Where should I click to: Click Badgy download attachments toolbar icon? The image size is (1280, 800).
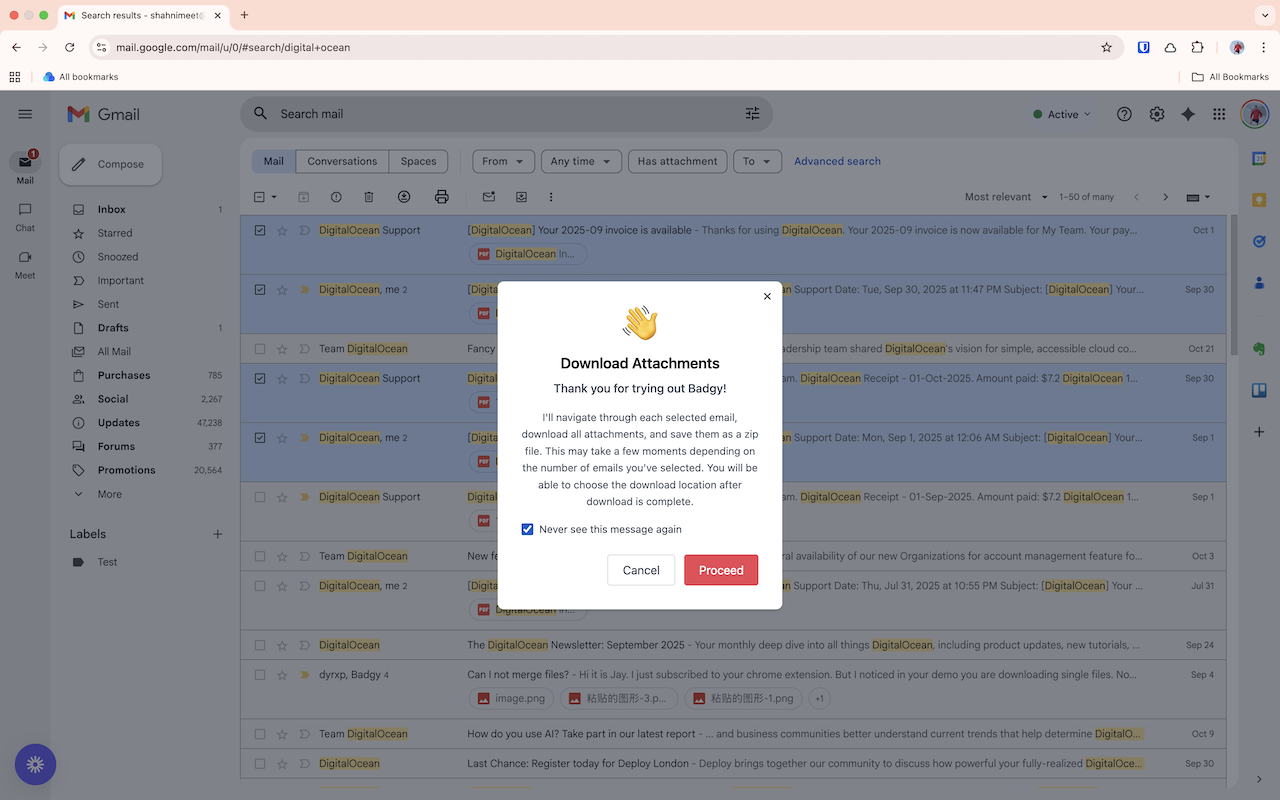click(x=404, y=197)
